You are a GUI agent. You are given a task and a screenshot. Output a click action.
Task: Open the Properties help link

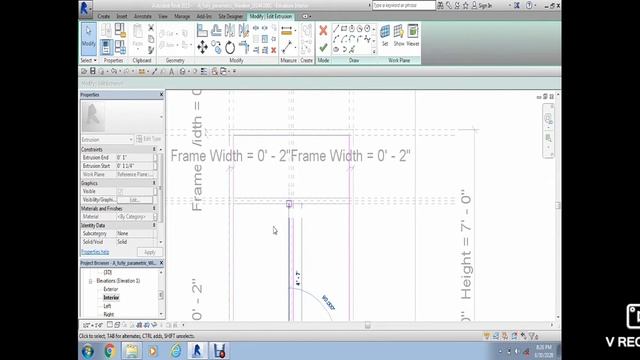pyautogui.click(x=95, y=252)
